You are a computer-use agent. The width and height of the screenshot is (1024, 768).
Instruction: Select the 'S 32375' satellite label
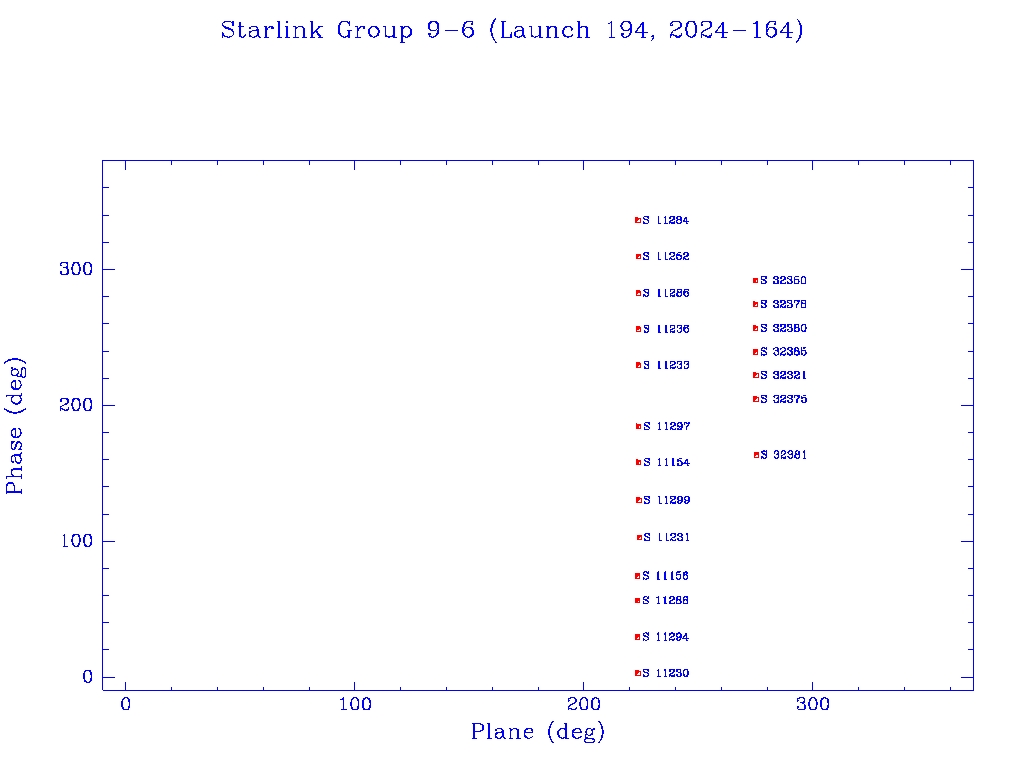pyautogui.click(x=784, y=399)
